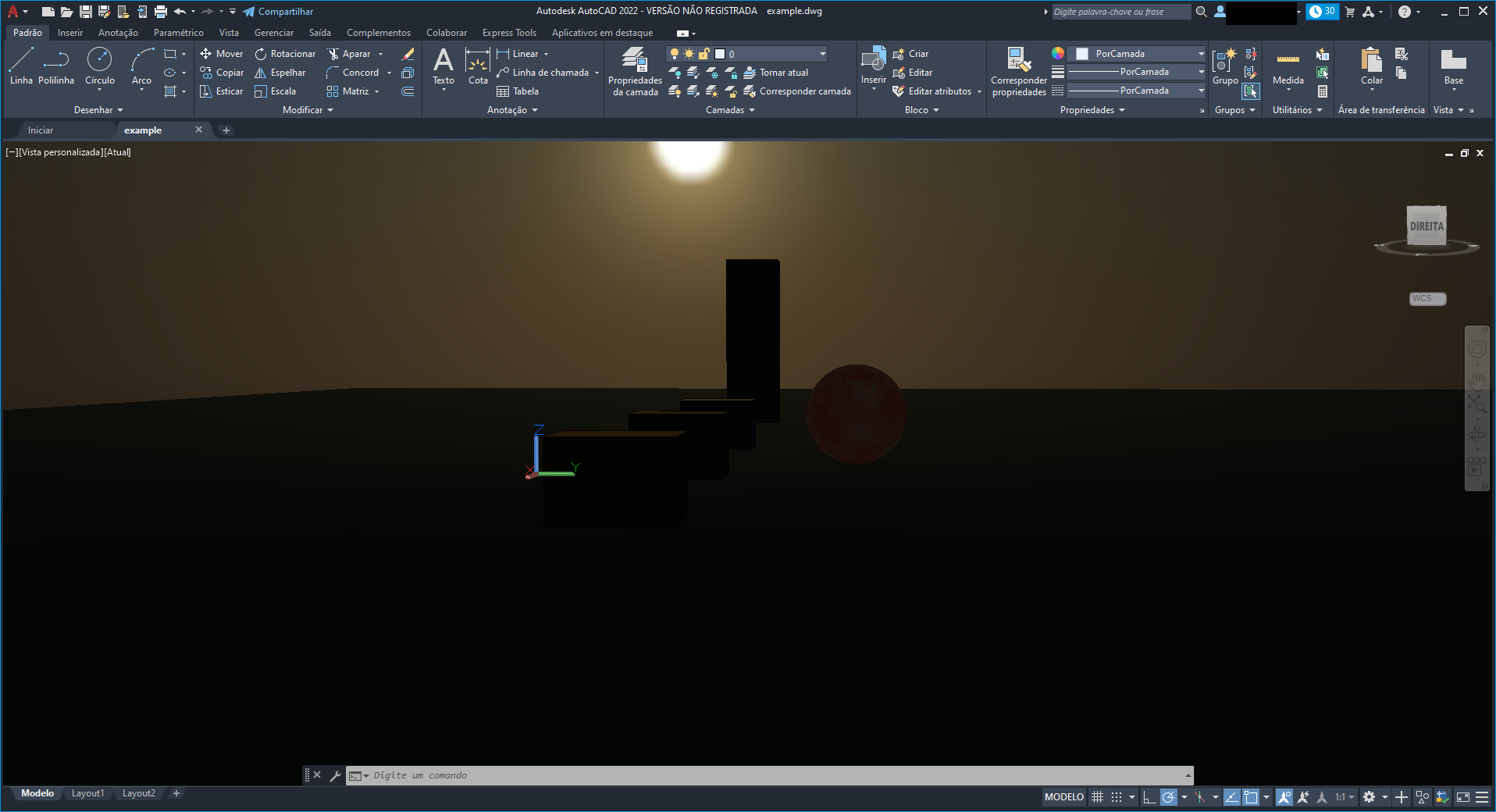Click the object color wheel swatch
Screen dimensions: 1496x812
click(x=1058, y=53)
